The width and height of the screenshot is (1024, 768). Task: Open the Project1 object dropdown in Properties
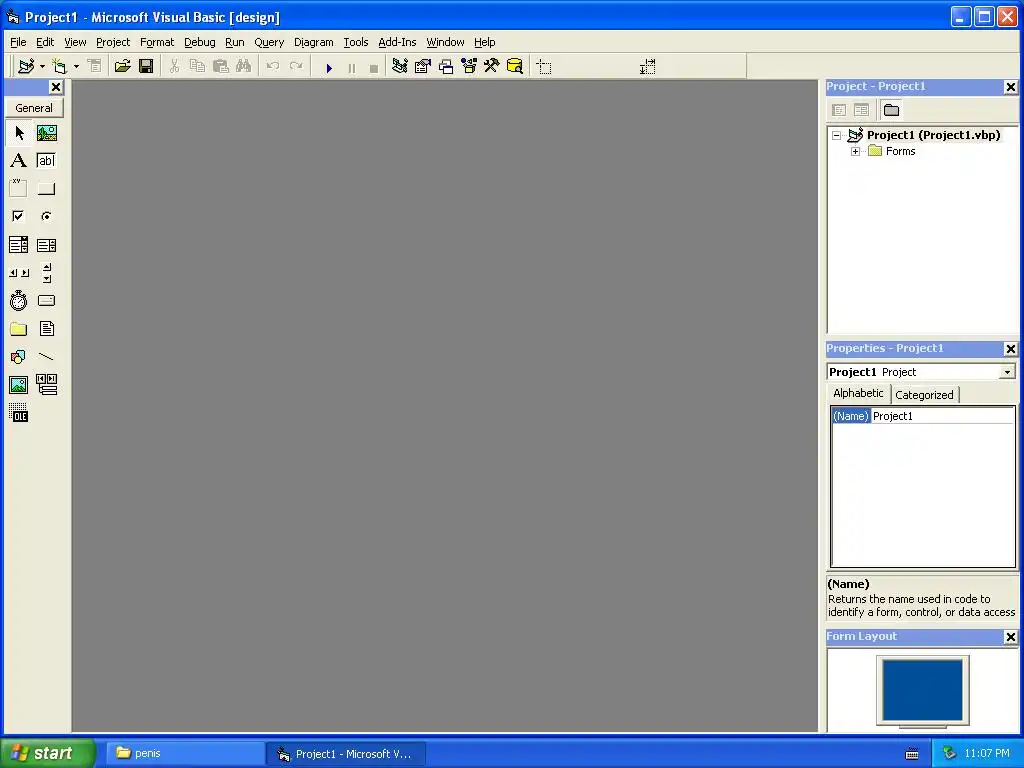[x=1008, y=372]
